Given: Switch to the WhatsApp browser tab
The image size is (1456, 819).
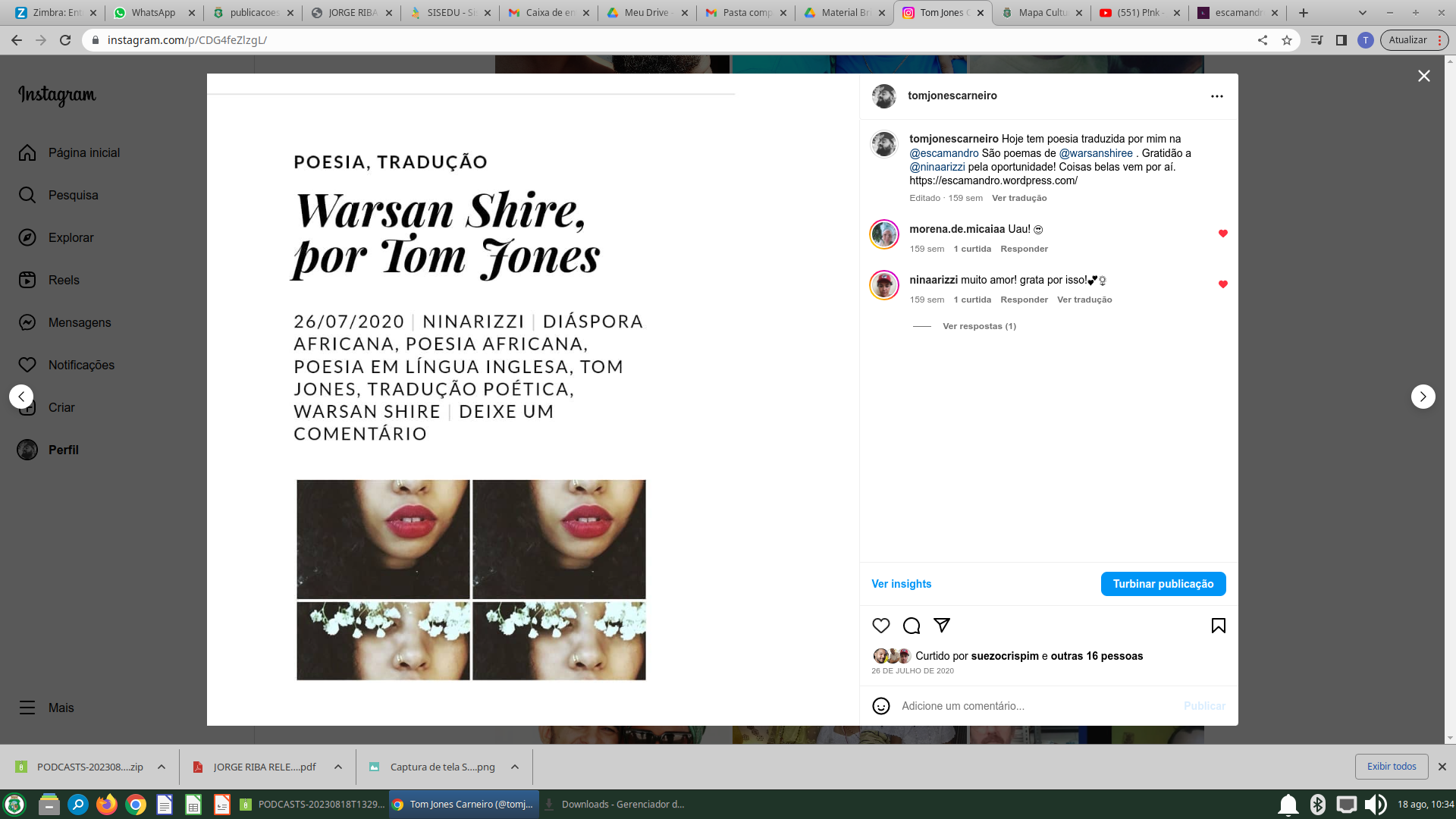Looking at the screenshot, I should click(152, 13).
